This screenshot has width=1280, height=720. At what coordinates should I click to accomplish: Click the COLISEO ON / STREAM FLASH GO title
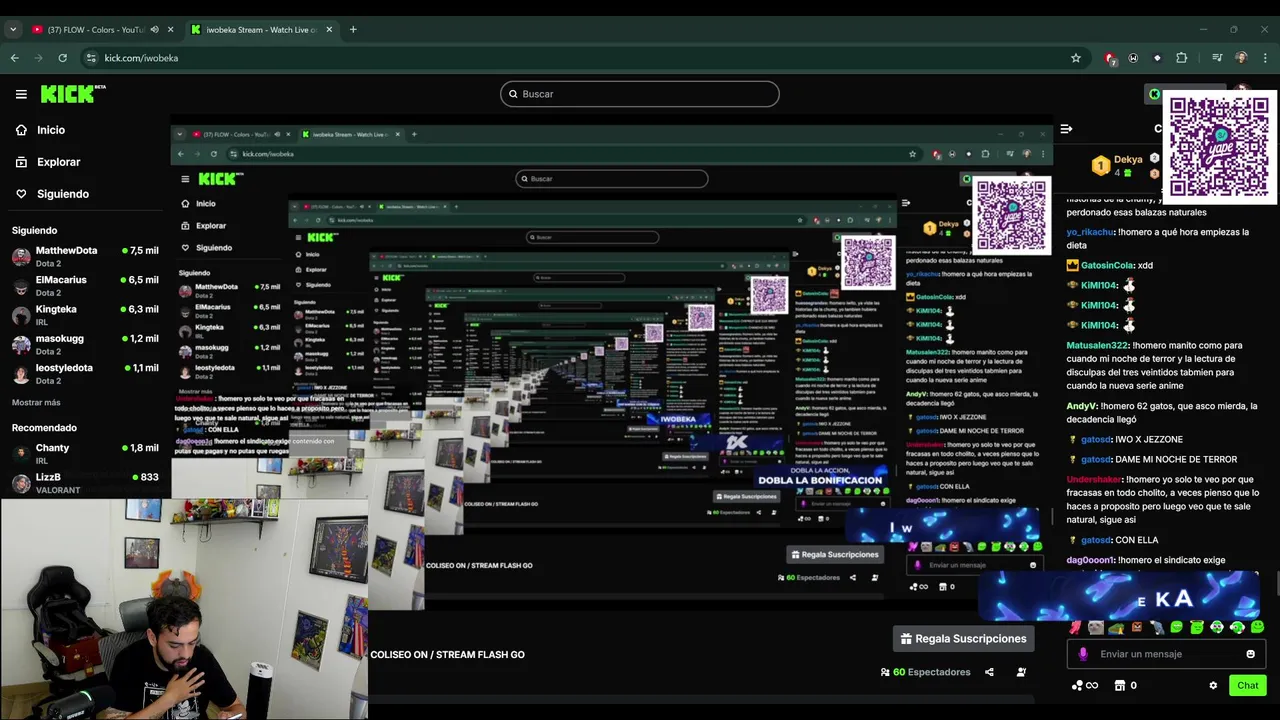(447, 654)
